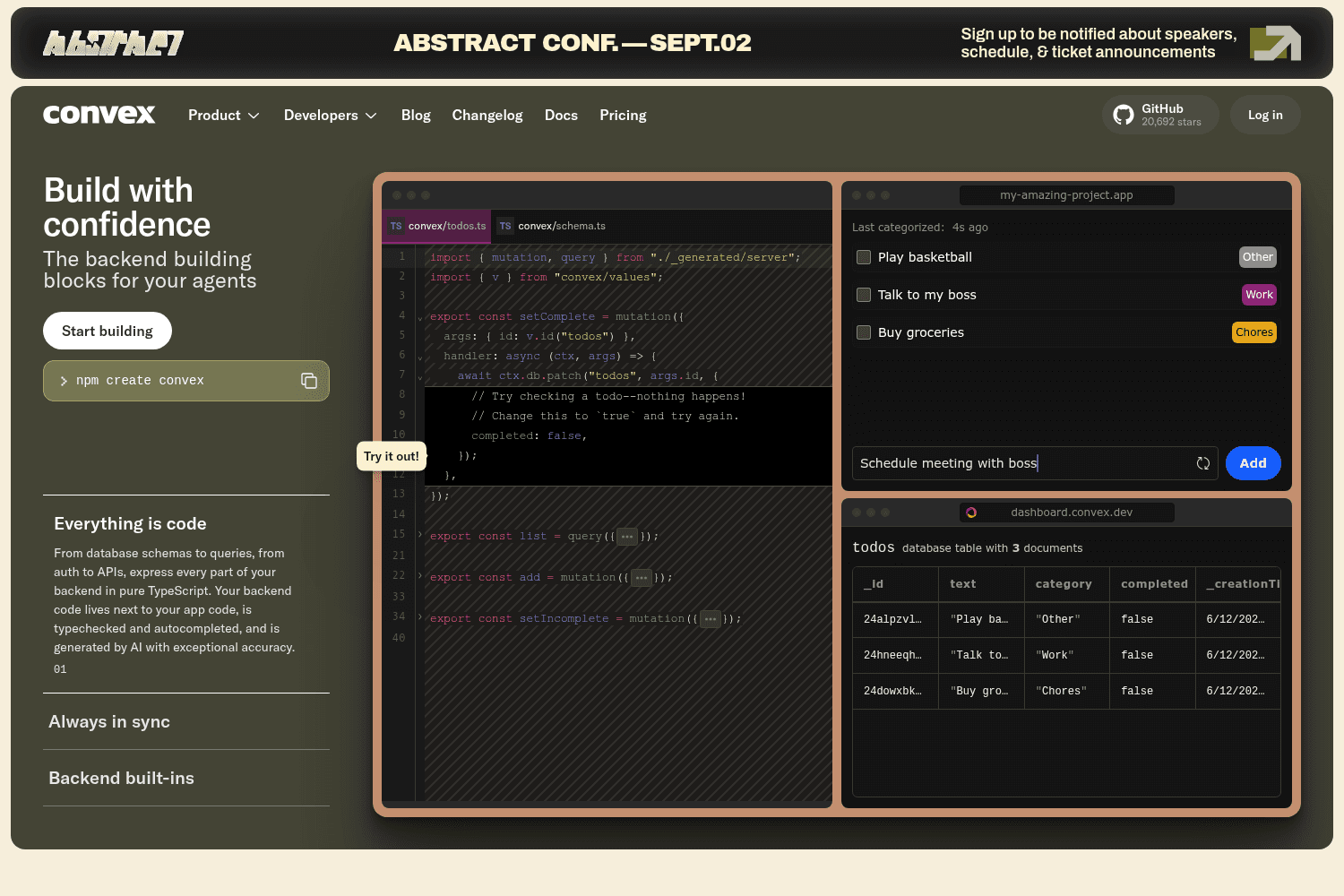Click the "Play ba…" text cell
1344x896 pixels.
point(979,619)
